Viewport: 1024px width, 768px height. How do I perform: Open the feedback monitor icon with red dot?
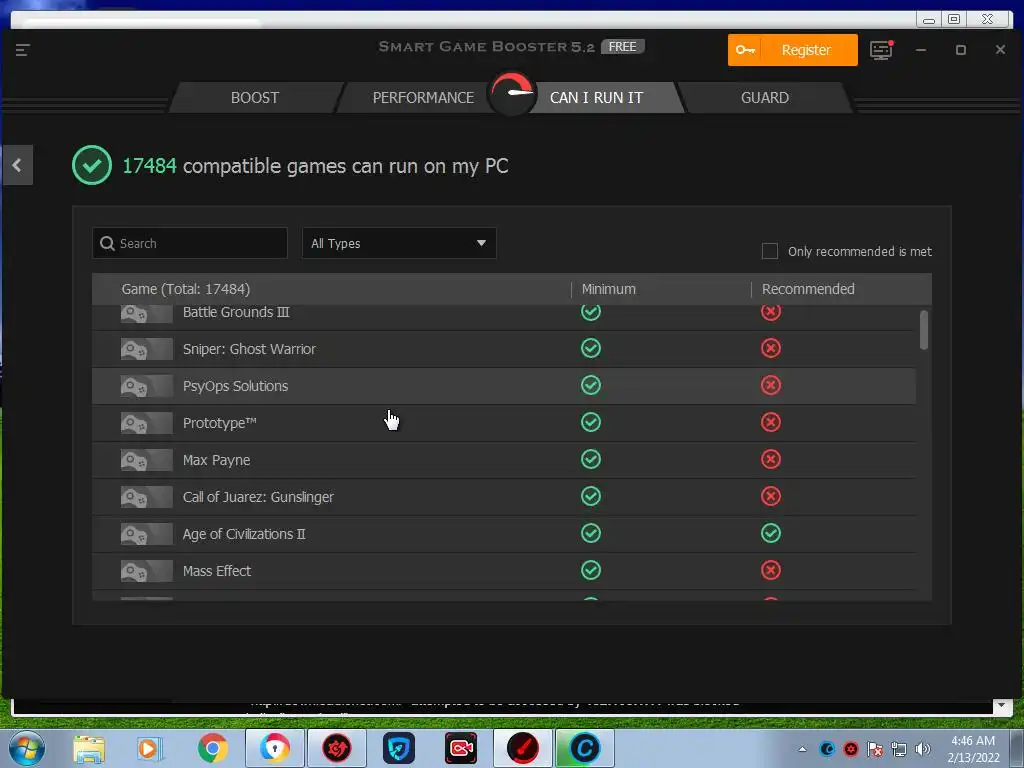tap(881, 50)
